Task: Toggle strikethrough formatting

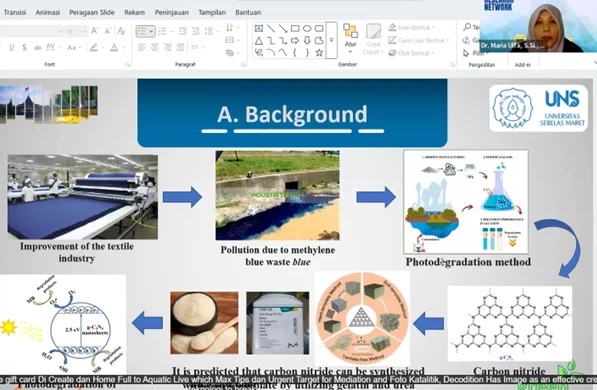Action: pyautogui.click(x=37, y=48)
